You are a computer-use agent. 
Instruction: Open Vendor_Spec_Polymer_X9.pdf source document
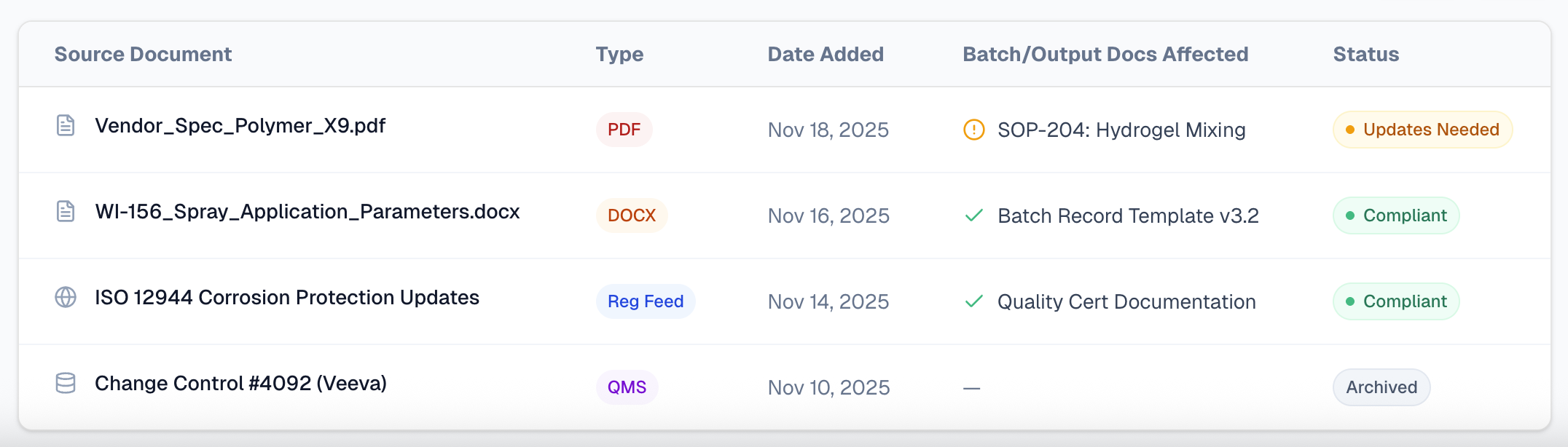[x=240, y=126]
